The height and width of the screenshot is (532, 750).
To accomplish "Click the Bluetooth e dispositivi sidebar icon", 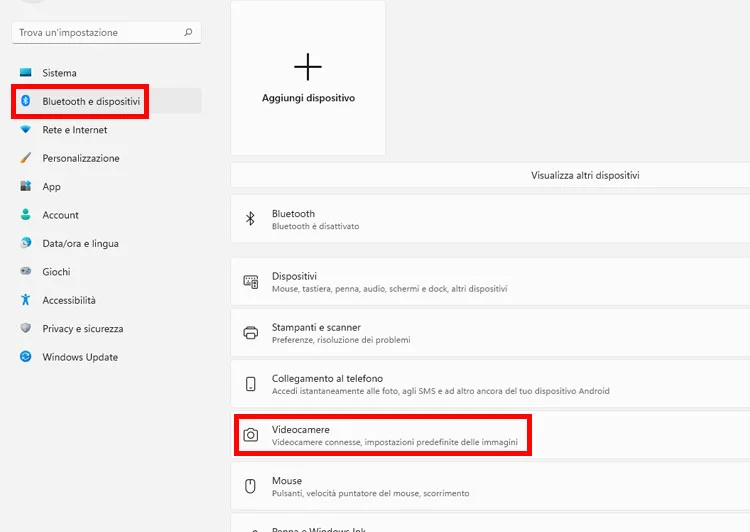I will coord(26,101).
